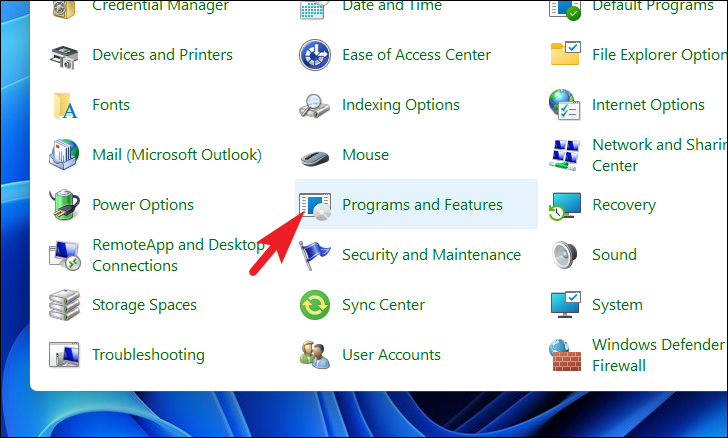
Task: Open the Power Options battery icon
Action: pos(64,205)
